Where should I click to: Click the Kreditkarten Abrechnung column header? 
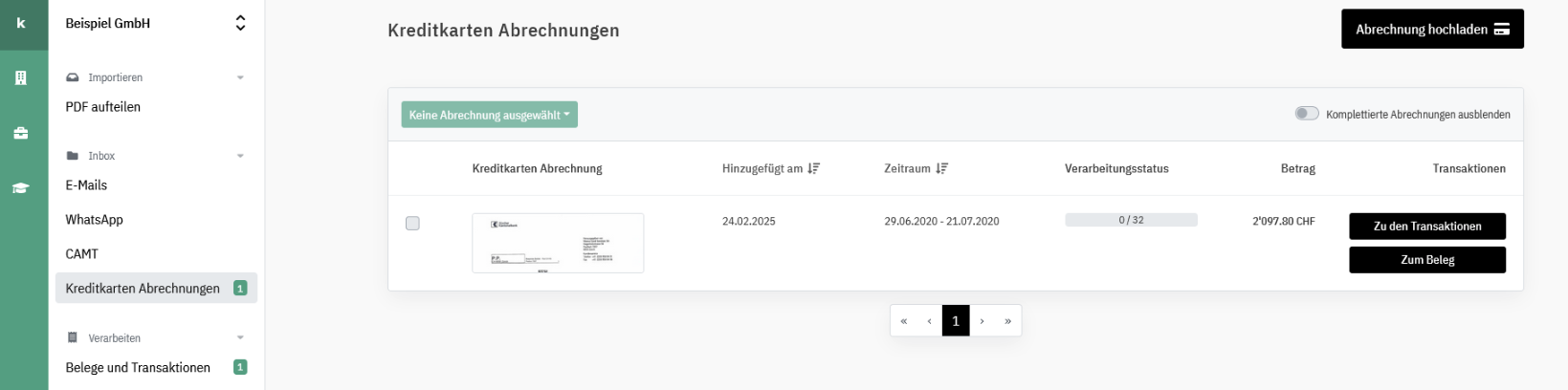click(537, 169)
